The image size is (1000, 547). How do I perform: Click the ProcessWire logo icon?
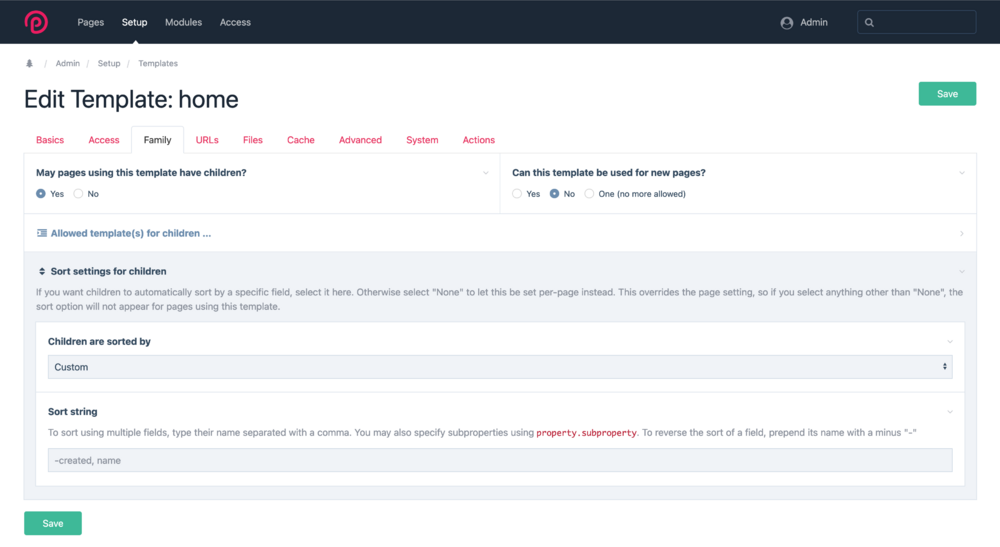tap(36, 22)
